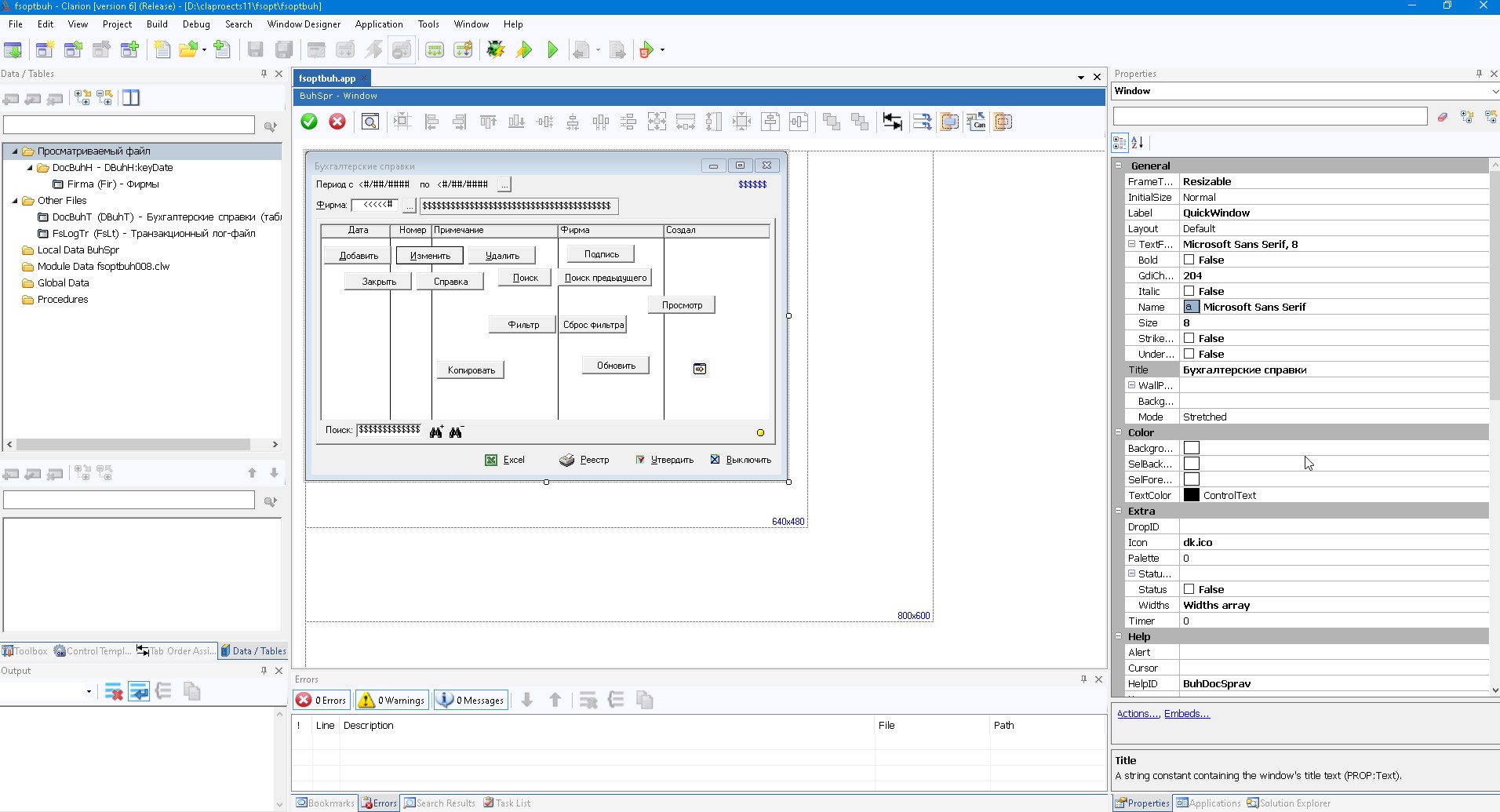The image size is (1500, 812).
Task: Toggle the Status checkbox in Extra section
Action: (x=1189, y=589)
